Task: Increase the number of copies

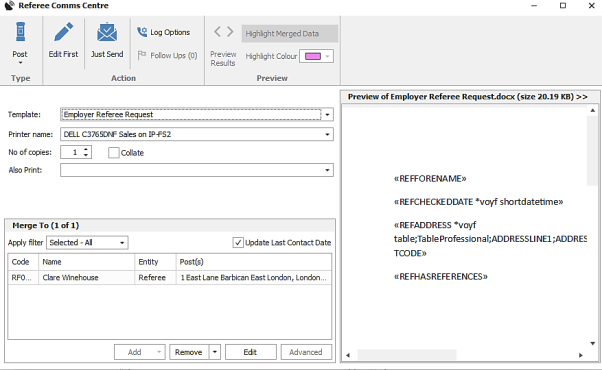Action: [86, 149]
